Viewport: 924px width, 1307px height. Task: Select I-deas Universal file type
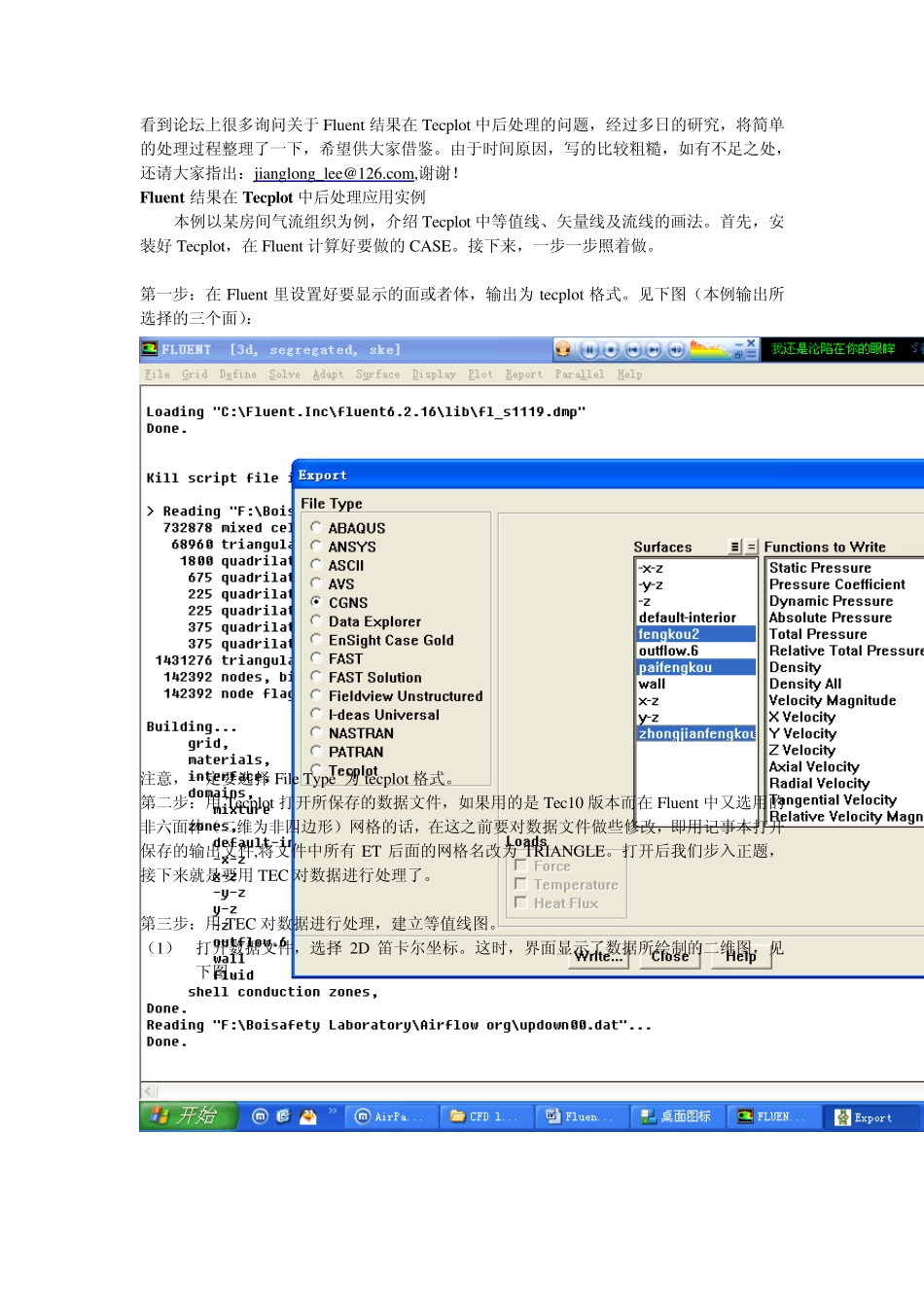pyautogui.click(x=316, y=714)
